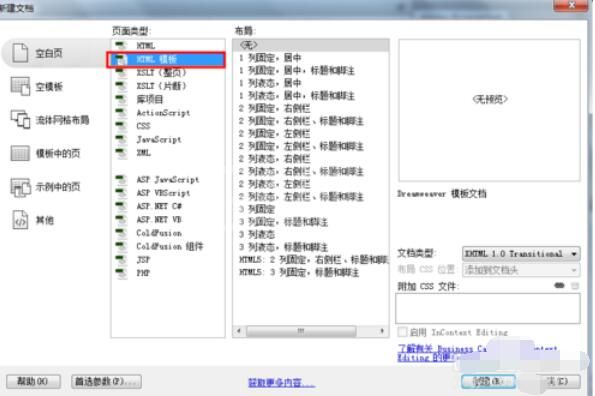Select layout '2 列液态, 右侧栏'
Viewport: 595px width, 396px height.
274,159
